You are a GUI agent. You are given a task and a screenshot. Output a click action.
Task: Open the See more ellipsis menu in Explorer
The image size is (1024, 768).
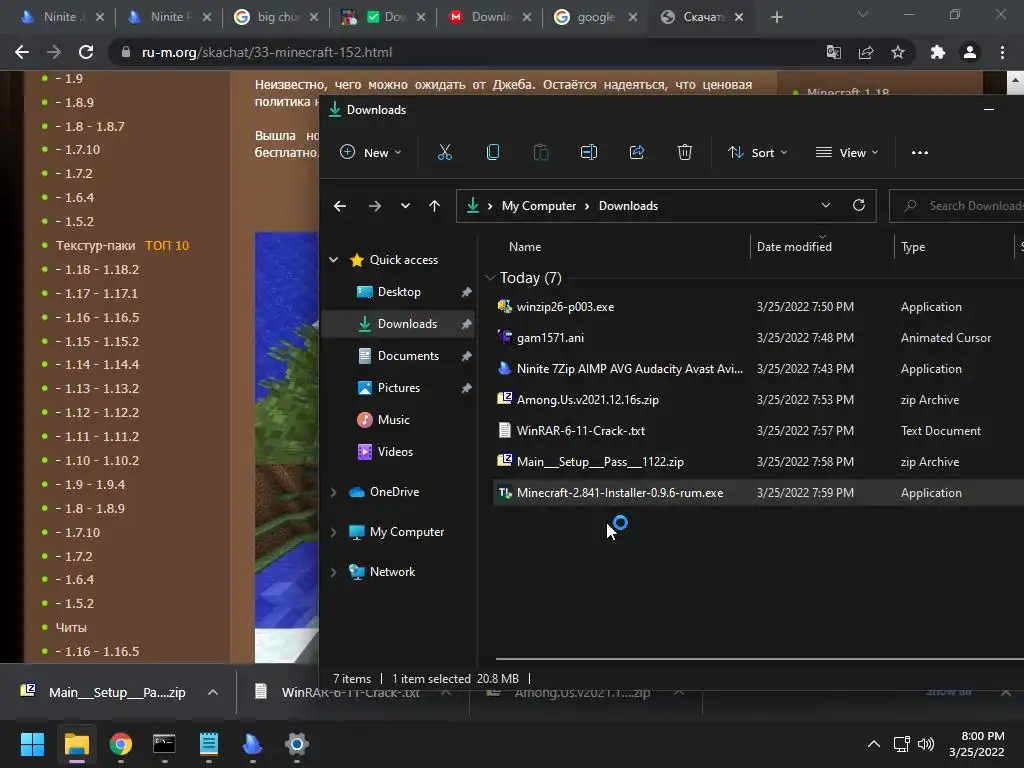coord(920,152)
